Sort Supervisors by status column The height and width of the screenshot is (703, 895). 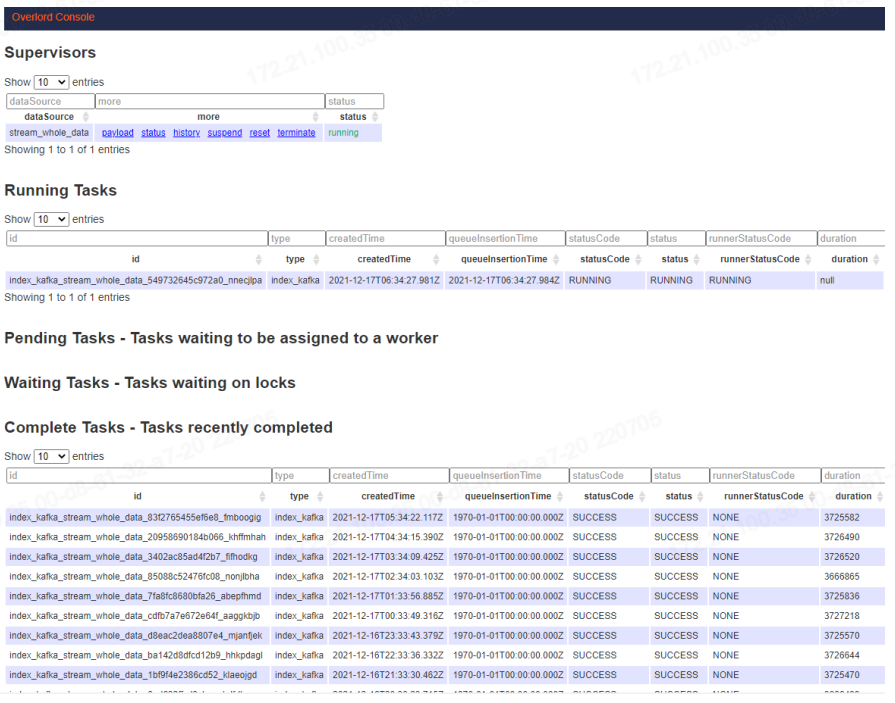tap(353, 117)
